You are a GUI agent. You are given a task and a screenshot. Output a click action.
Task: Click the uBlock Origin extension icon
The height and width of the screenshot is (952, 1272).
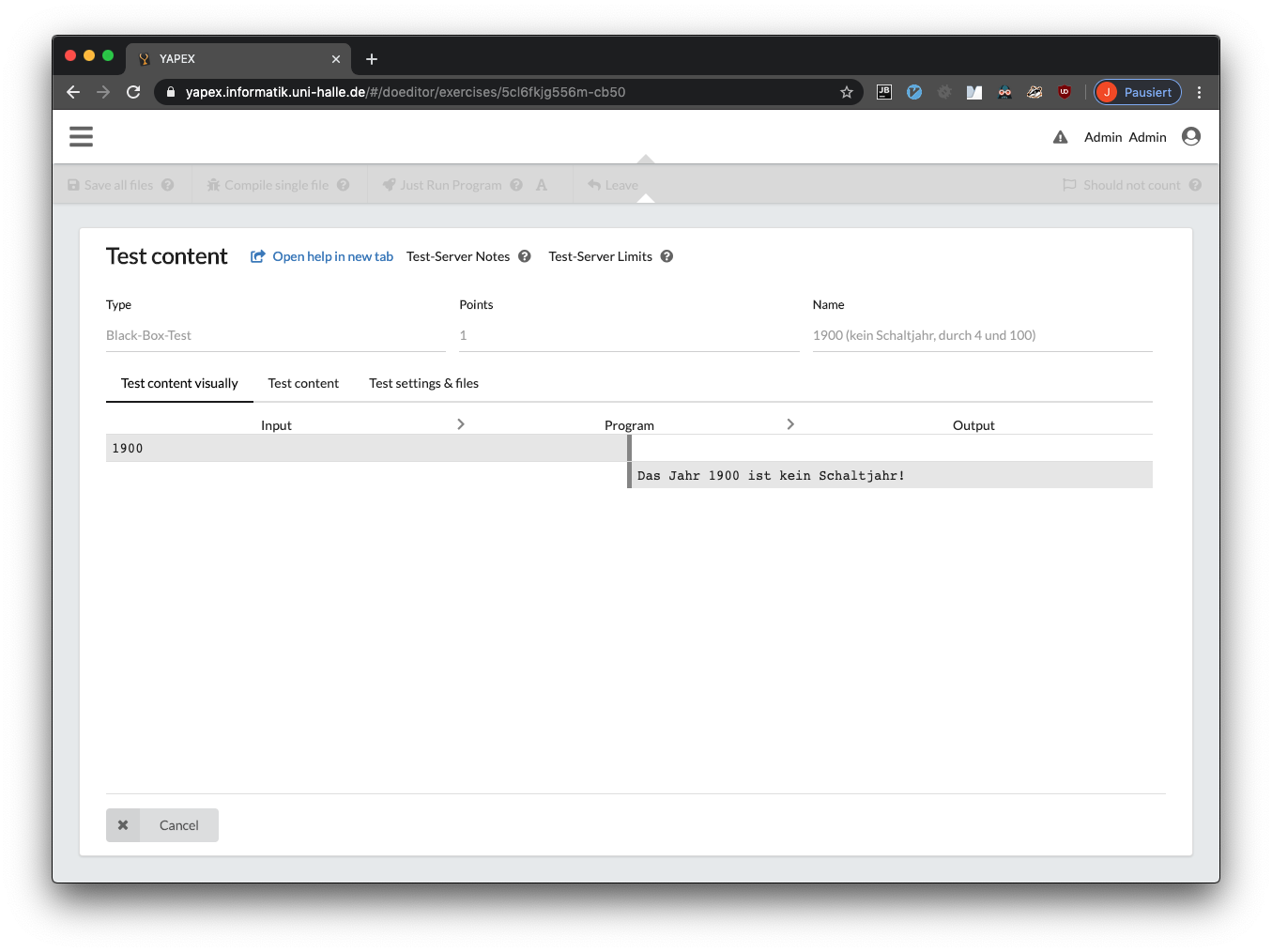(1064, 92)
